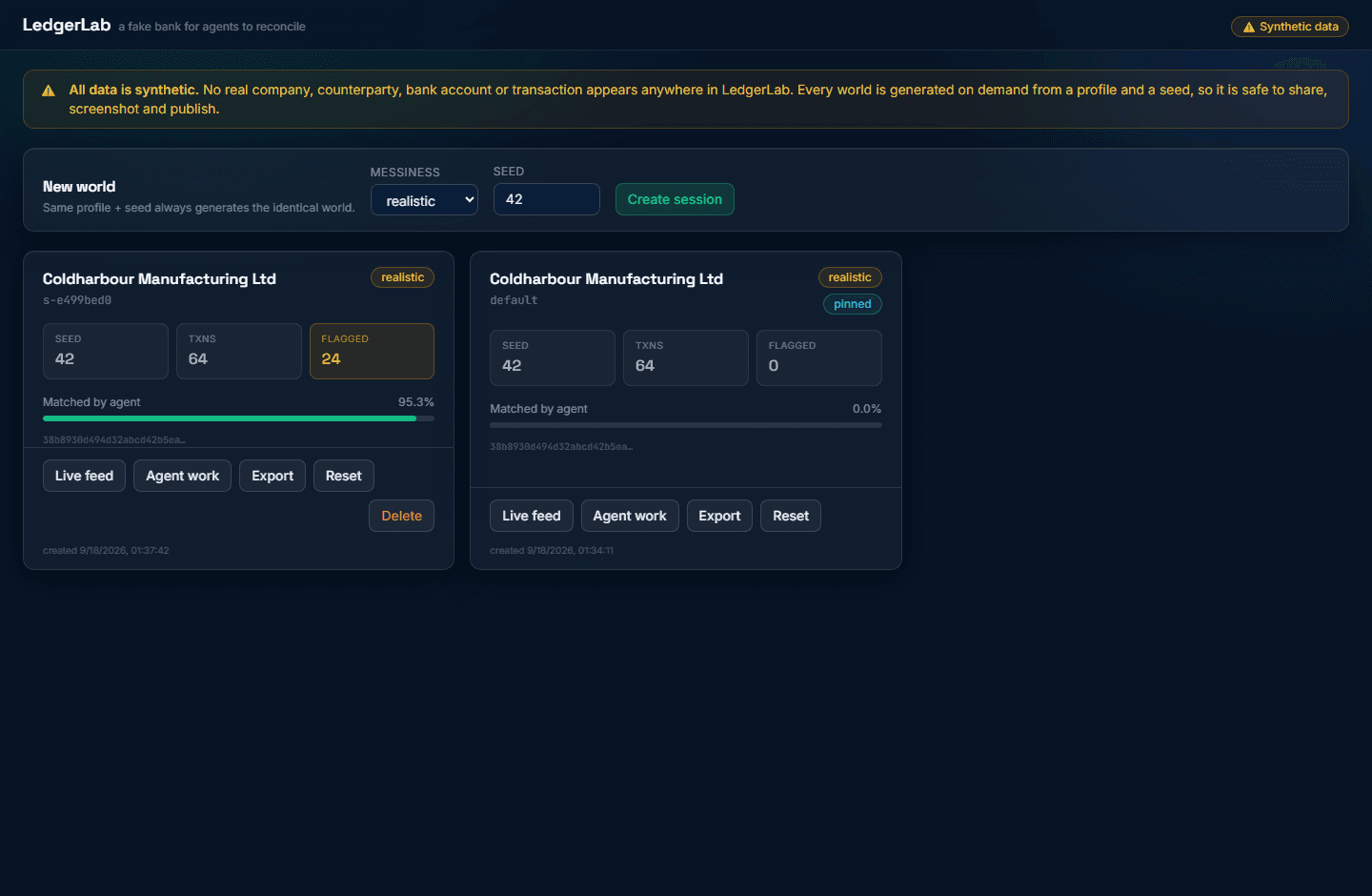Click the LedgerLab logo text
This screenshot has width=1372, height=896.
(67, 25)
